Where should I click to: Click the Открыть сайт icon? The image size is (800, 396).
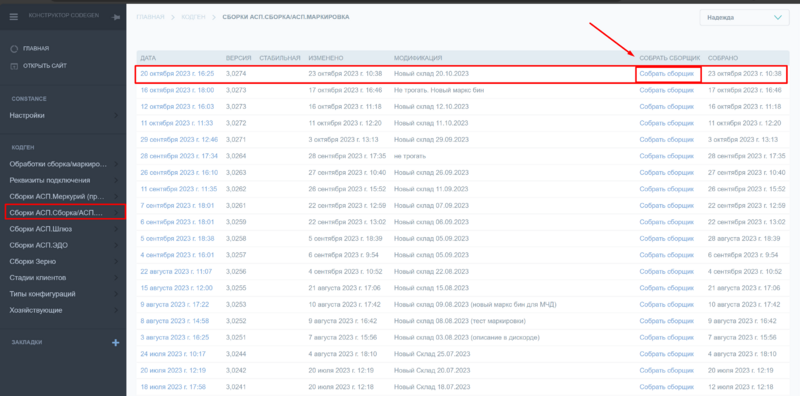14,66
